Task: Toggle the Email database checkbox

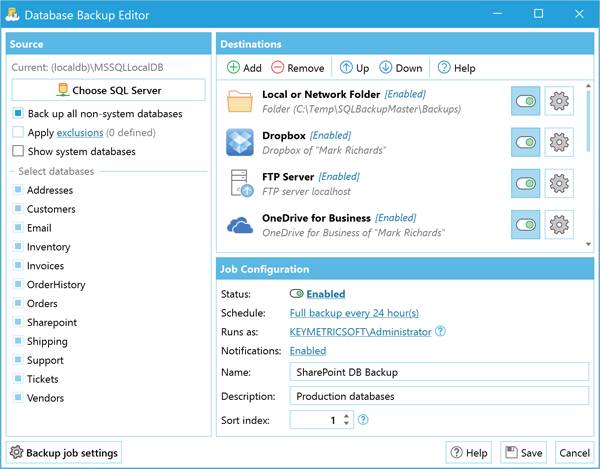Action: point(18,227)
